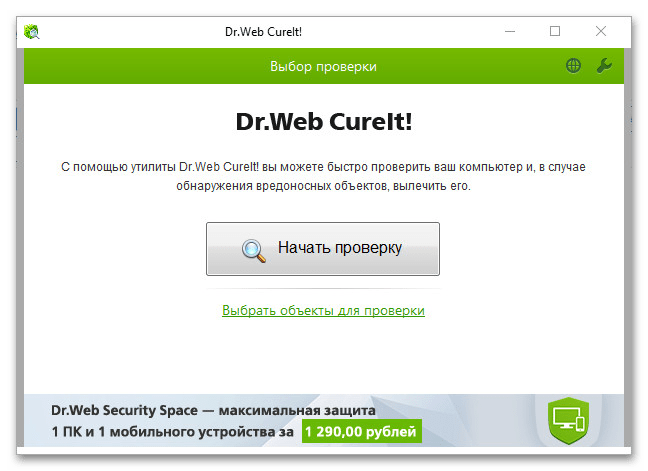
Task: Click the green shield devices icon in the banner
Action: pos(569,420)
